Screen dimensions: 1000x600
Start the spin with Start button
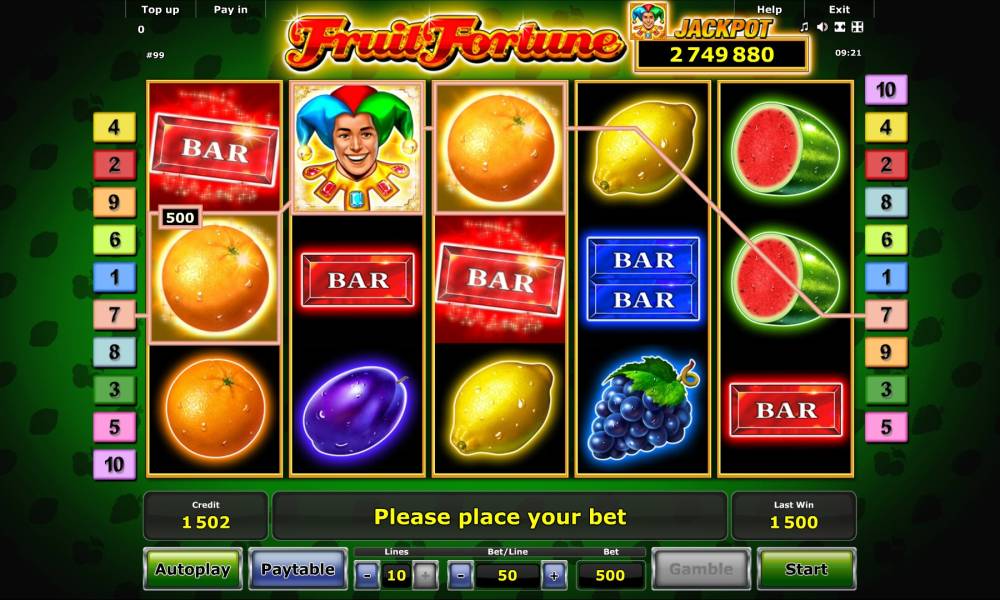point(807,569)
